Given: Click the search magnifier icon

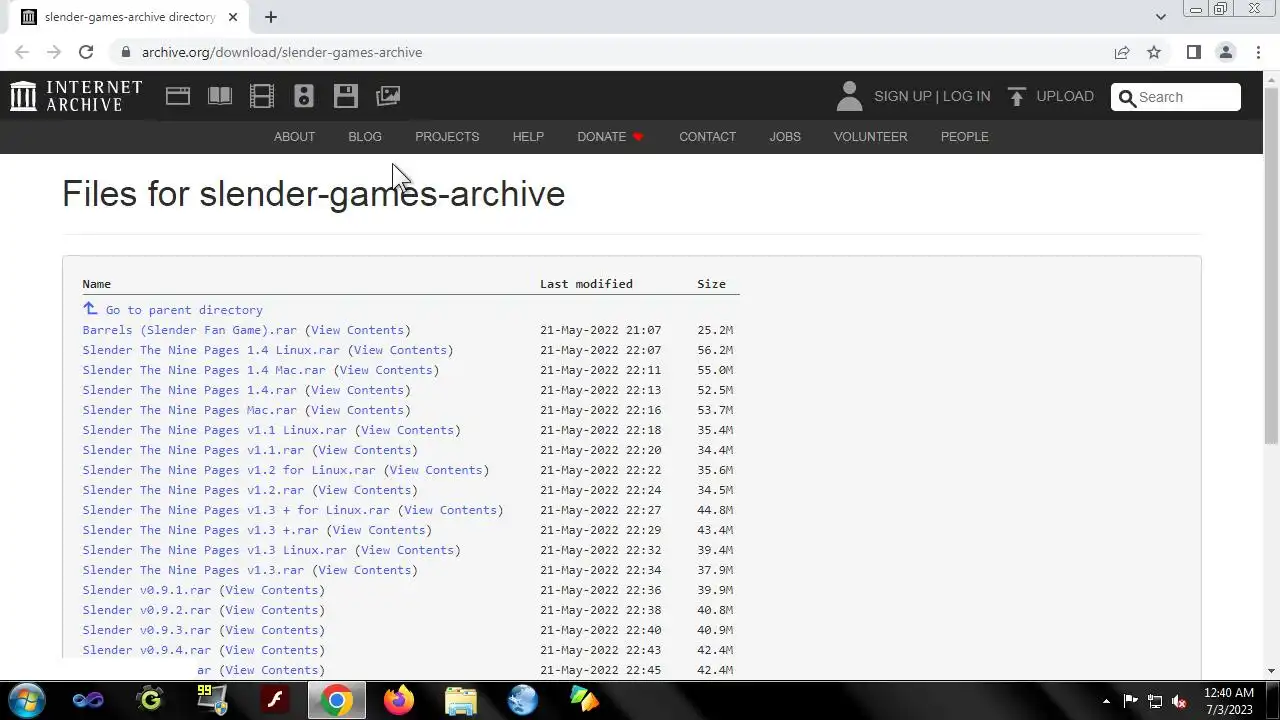Looking at the screenshot, I should 1127,97.
